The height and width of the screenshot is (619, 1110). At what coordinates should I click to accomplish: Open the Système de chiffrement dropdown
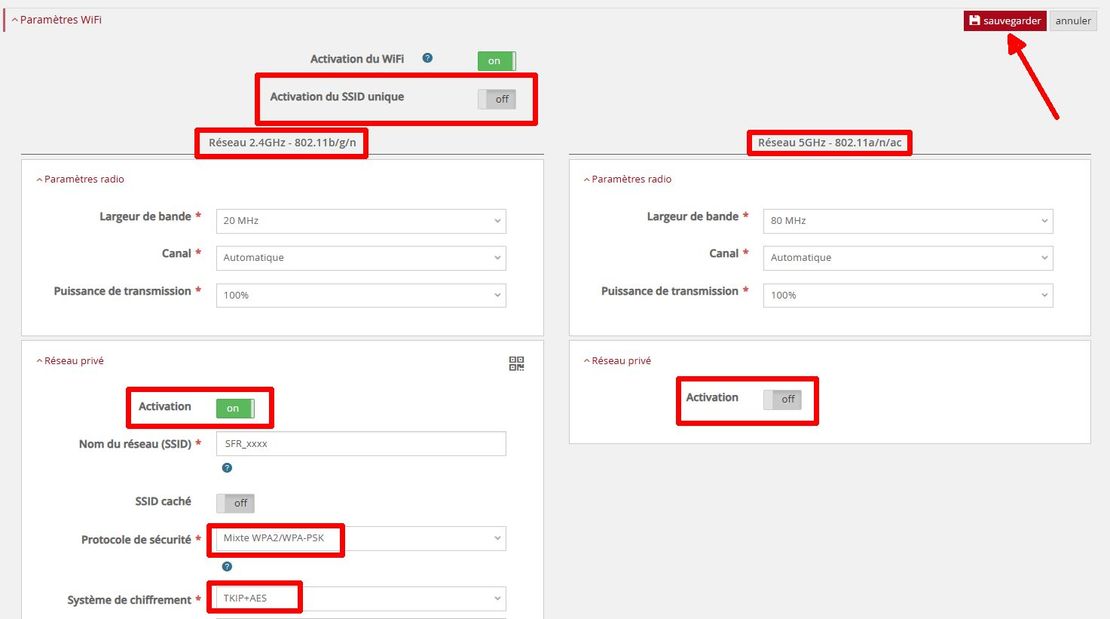361,599
